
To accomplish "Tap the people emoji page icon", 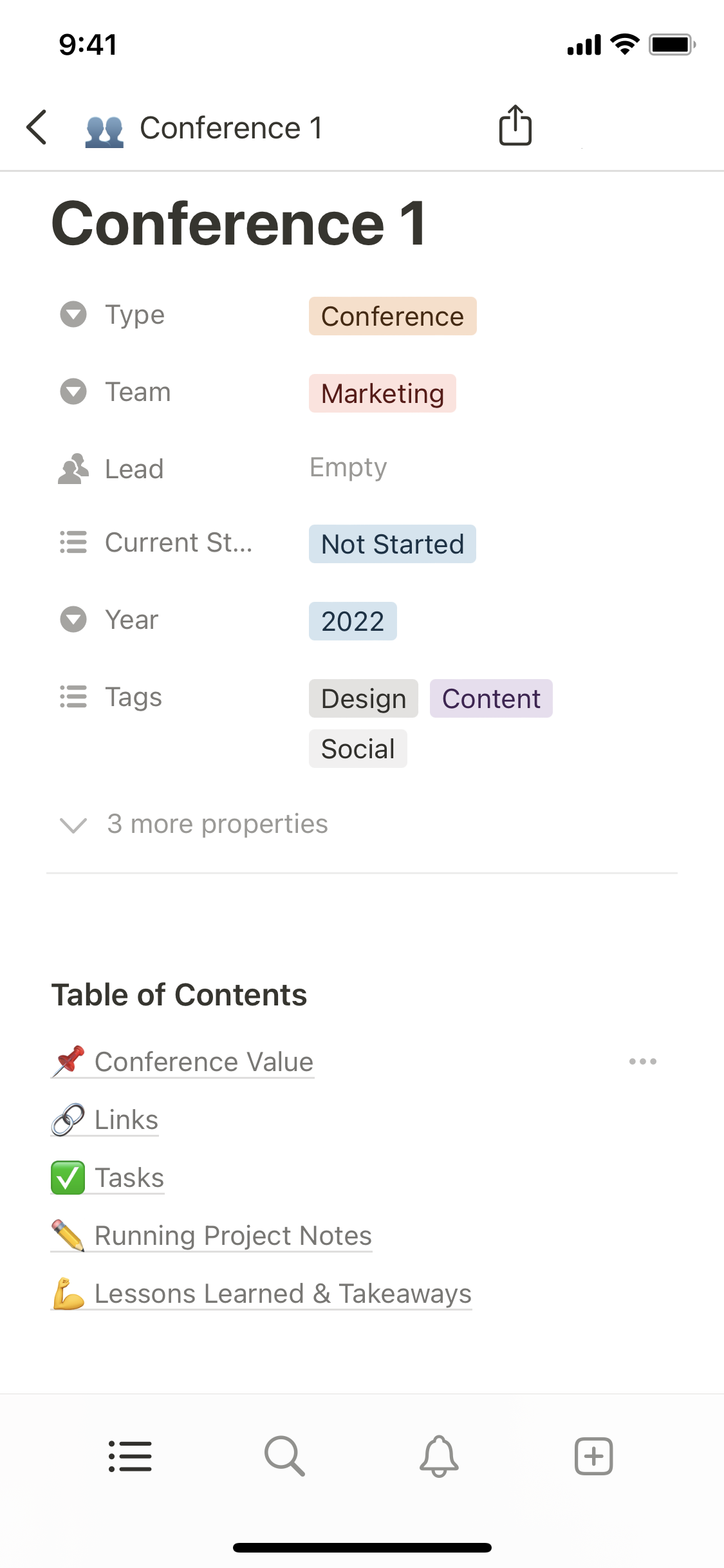I will point(104,131).
